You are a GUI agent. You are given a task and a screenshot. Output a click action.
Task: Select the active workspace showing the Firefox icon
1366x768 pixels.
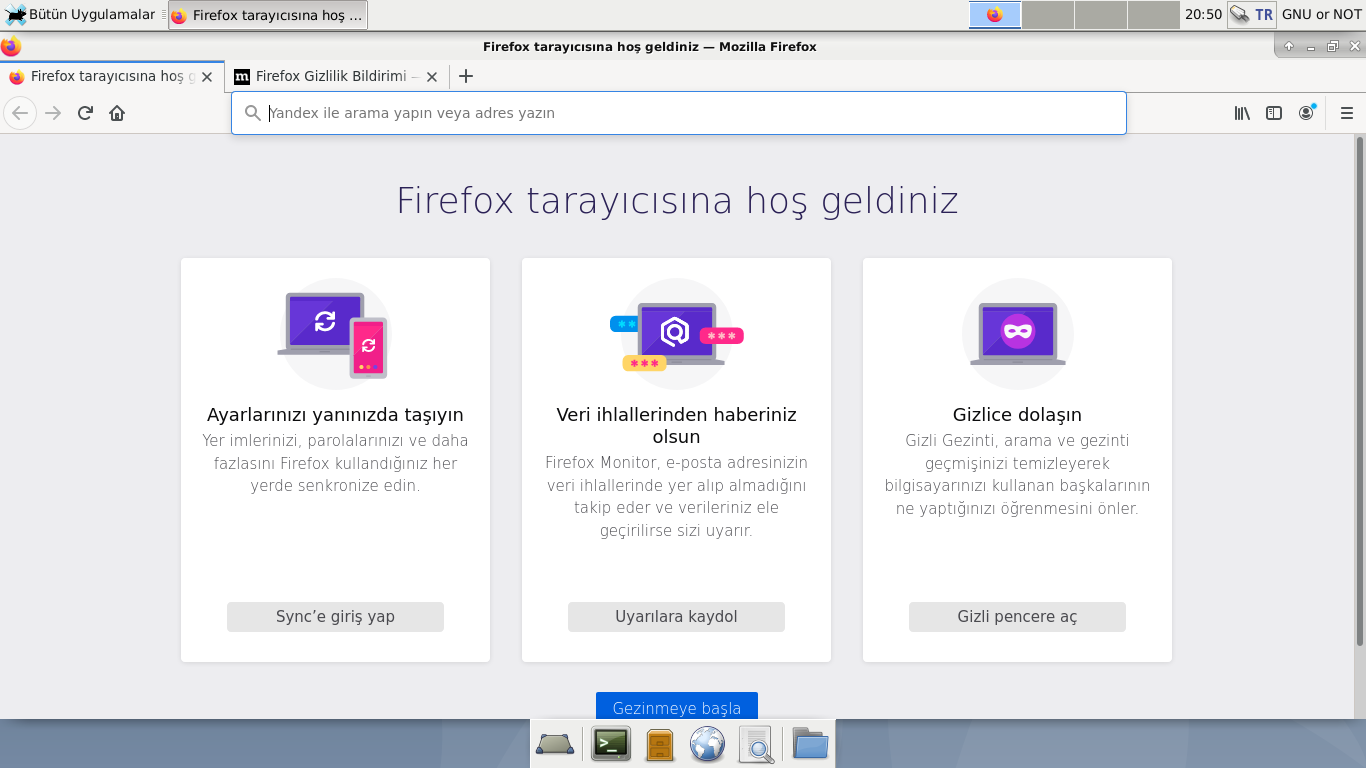coord(995,15)
